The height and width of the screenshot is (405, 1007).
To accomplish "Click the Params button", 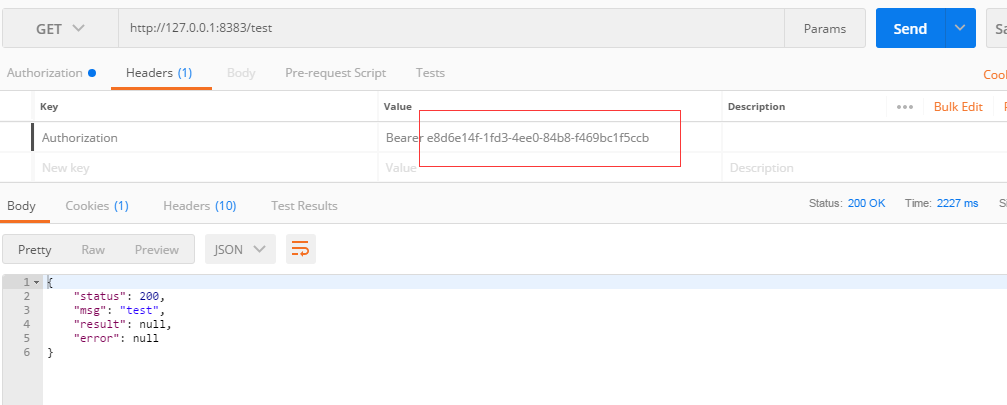I will point(825,29).
